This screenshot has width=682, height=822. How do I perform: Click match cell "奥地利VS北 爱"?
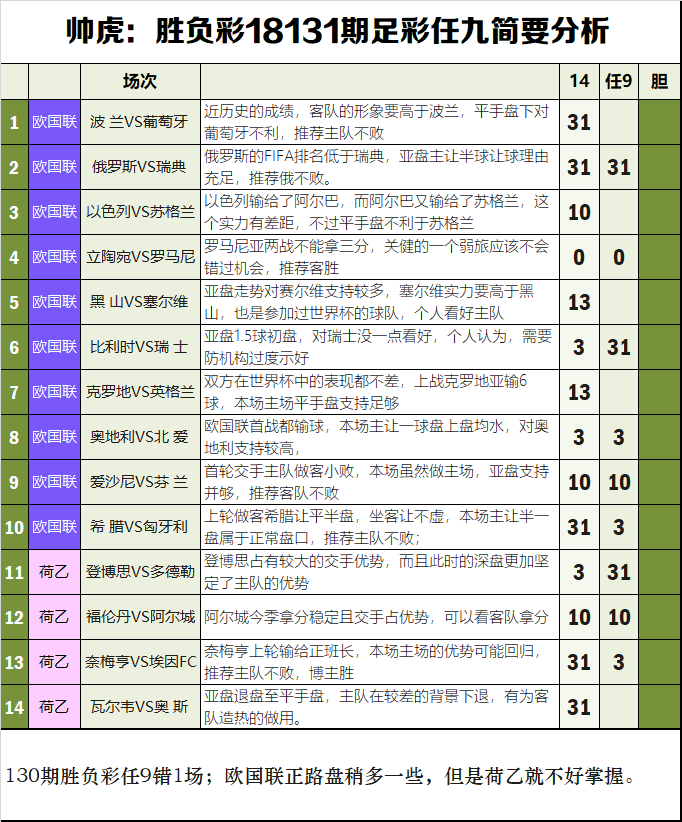[x=140, y=437]
